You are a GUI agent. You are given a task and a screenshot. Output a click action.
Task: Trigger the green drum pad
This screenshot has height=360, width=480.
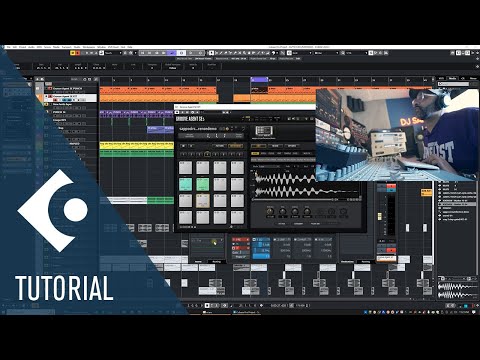click(x=203, y=184)
